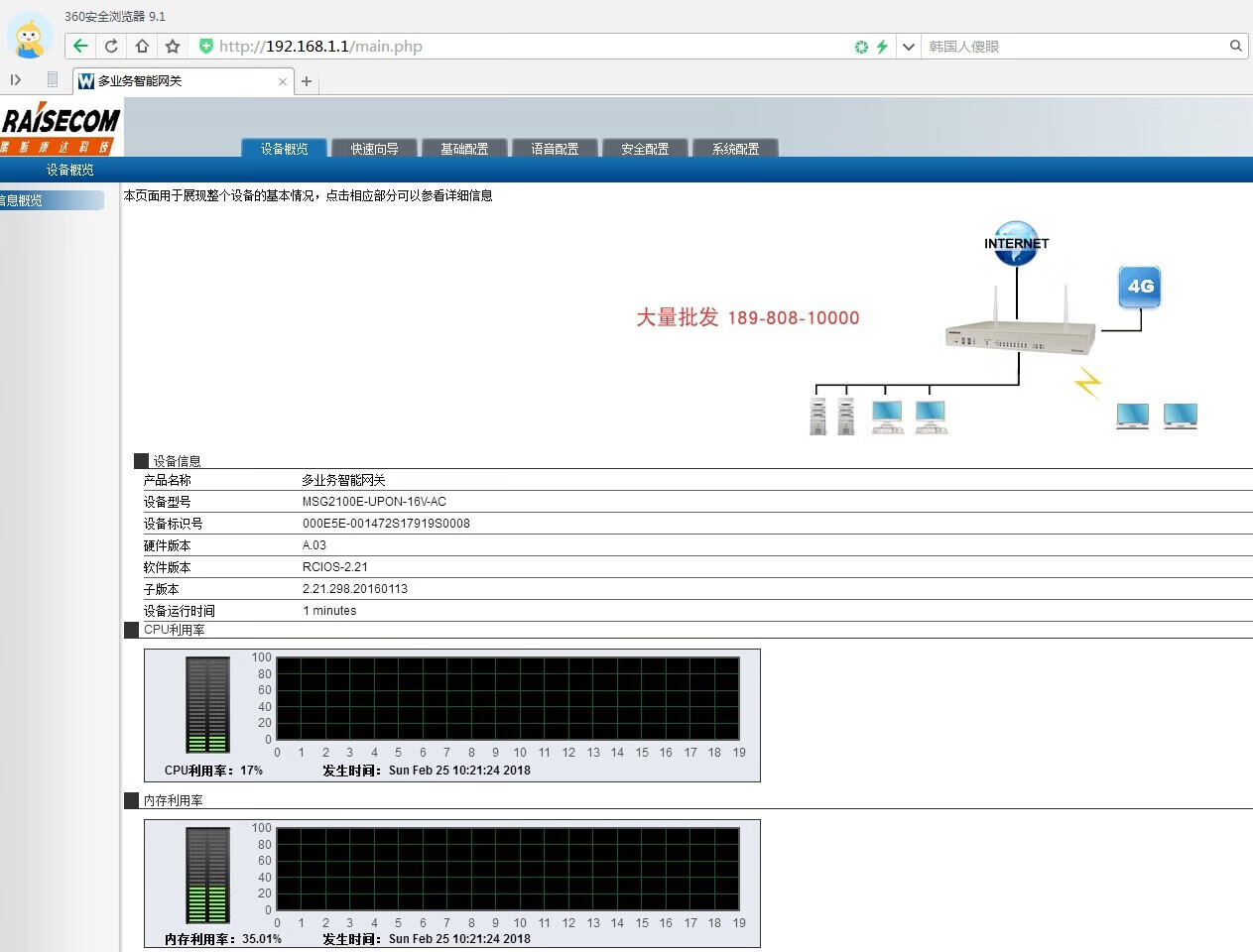Click the 360 browser avatar icon

click(x=30, y=37)
